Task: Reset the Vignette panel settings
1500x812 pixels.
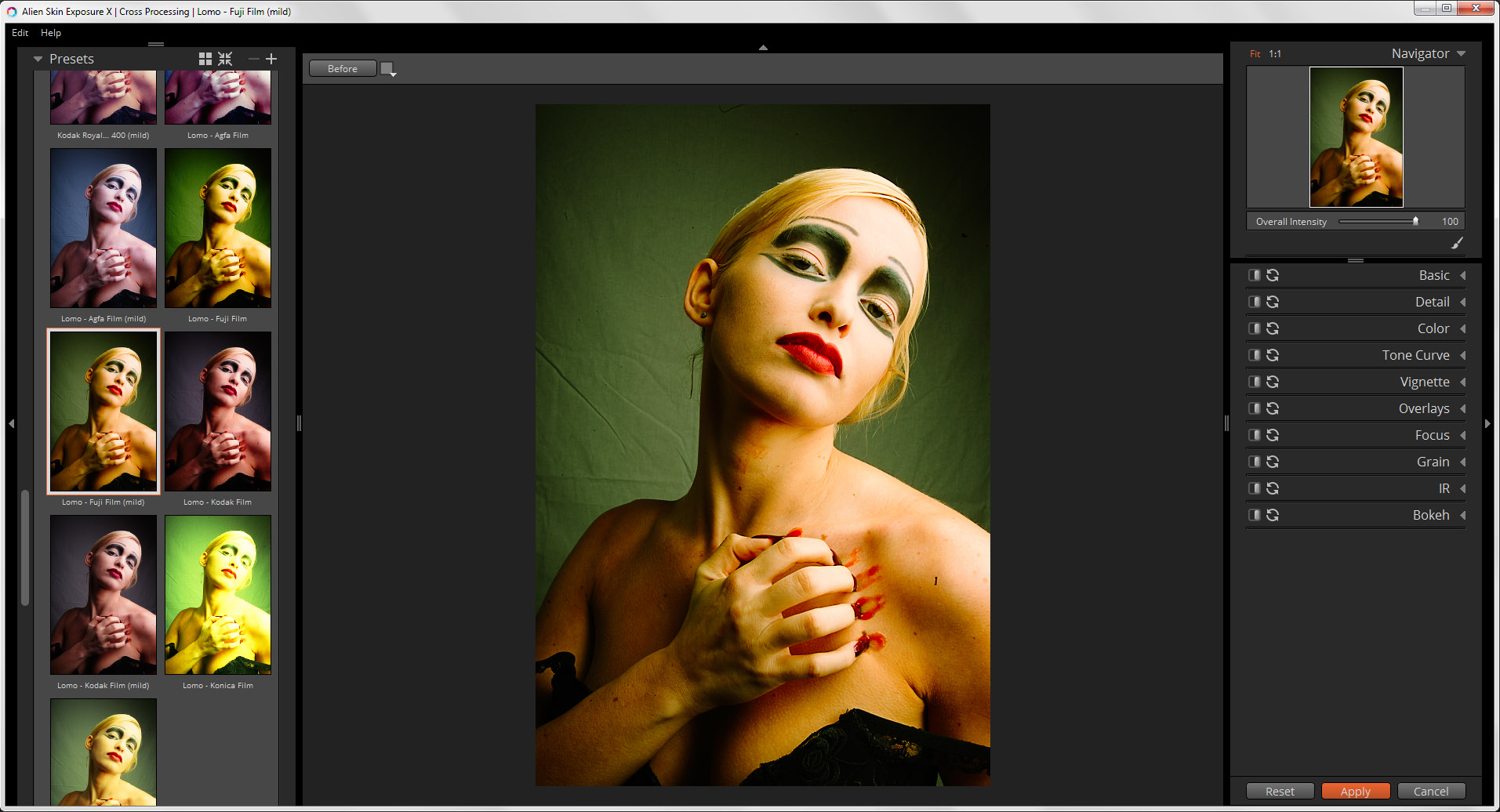Action: 1273,382
